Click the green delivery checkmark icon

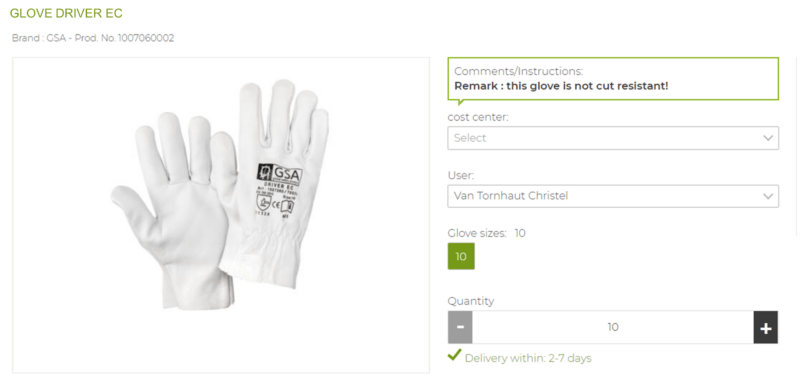click(x=454, y=356)
